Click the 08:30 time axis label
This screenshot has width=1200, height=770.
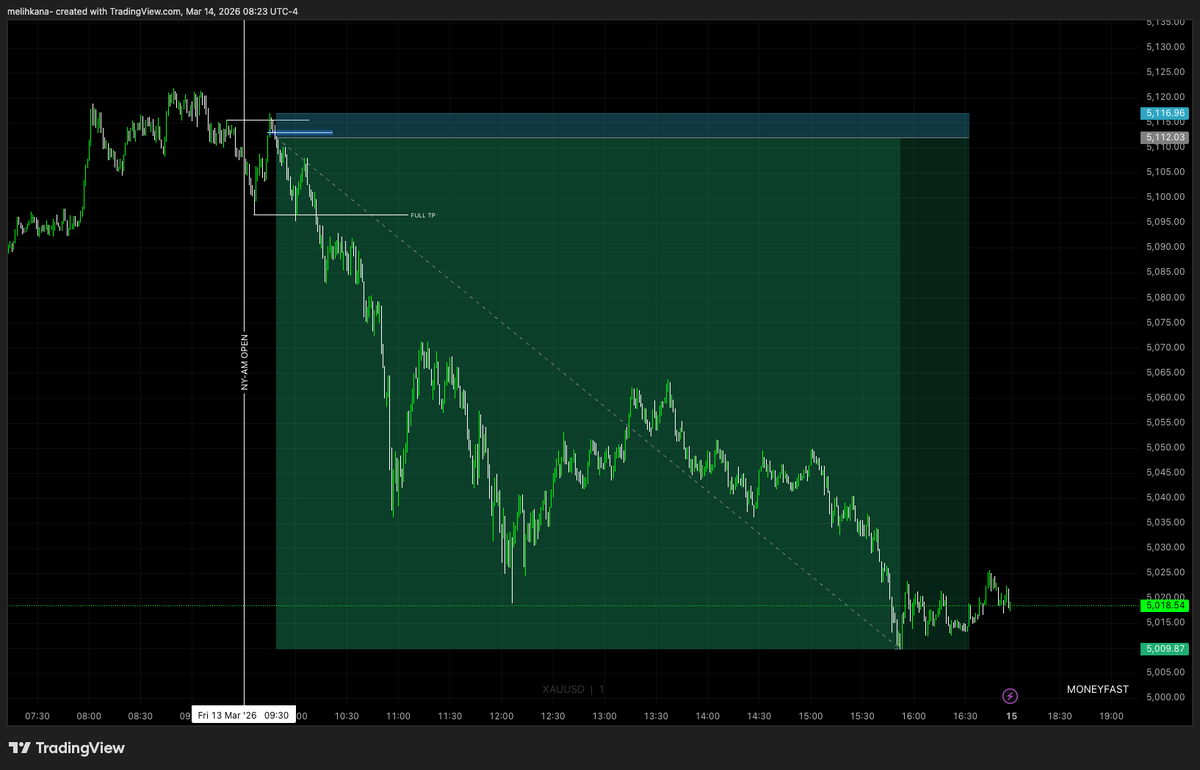140,716
